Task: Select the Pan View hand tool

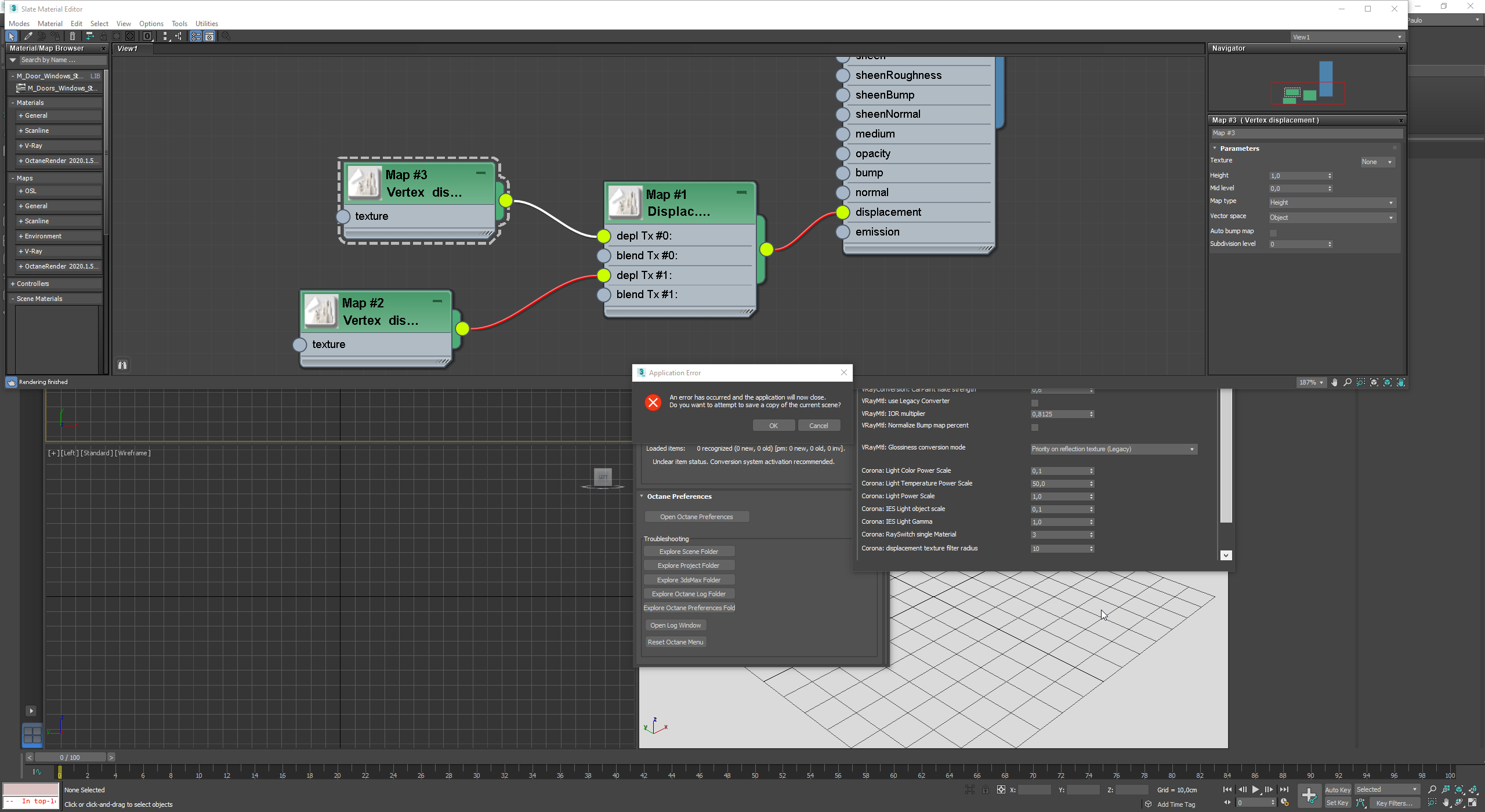Action: pos(1335,382)
